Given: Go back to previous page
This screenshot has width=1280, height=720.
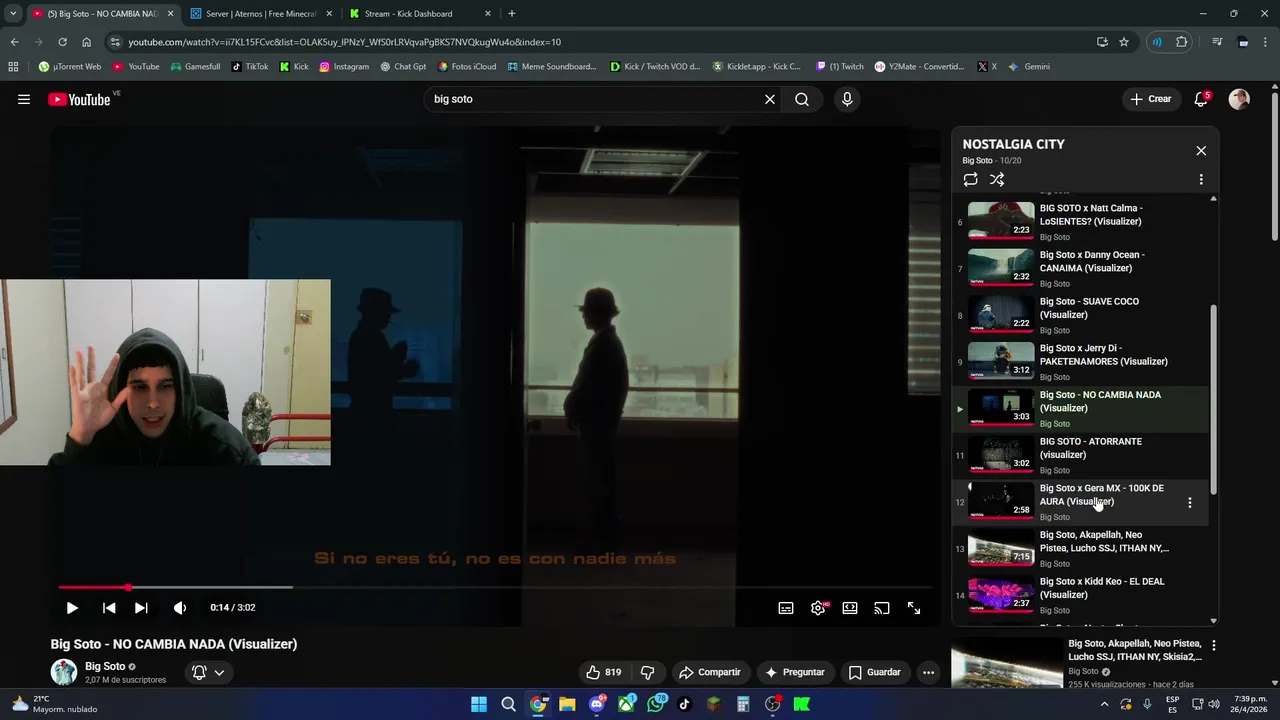Looking at the screenshot, I should pyautogui.click(x=14, y=42).
